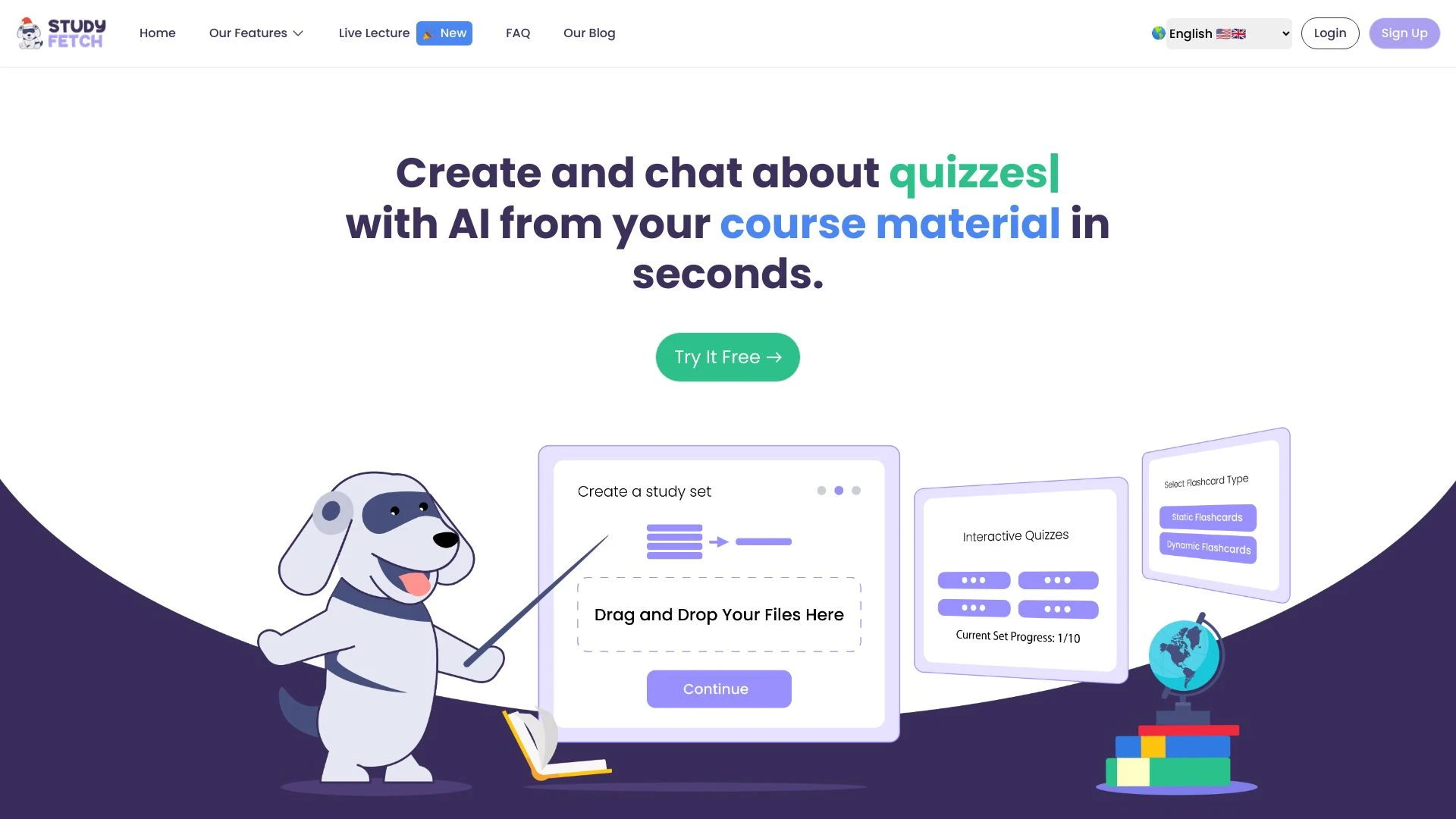Click the drag and drop files area icon
Image resolution: width=1456 pixels, height=819 pixels.
(718, 614)
